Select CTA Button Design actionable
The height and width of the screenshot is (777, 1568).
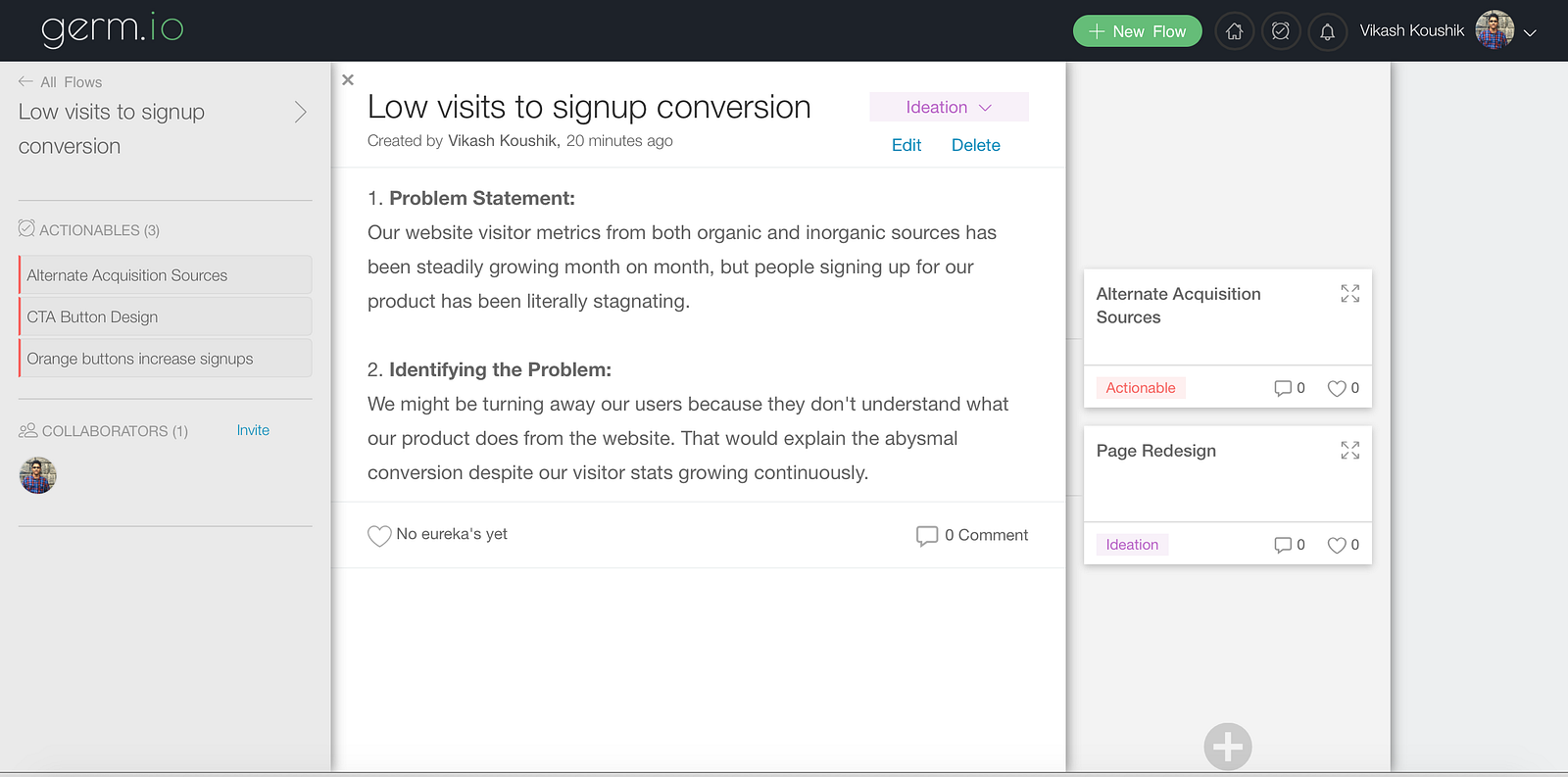coord(165,316)
